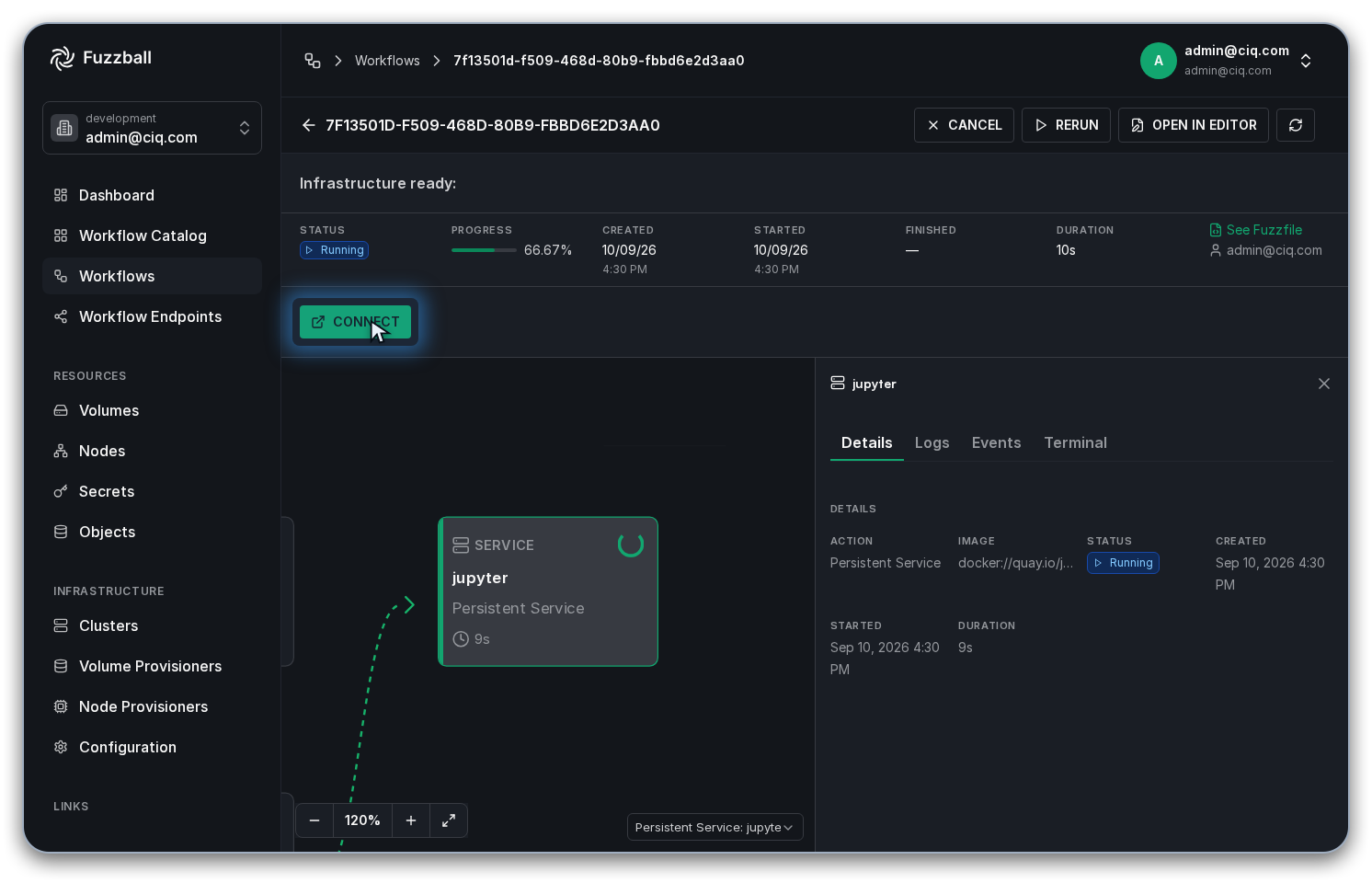
Task: Click the Objects database icon
Action: coord(61,532)
